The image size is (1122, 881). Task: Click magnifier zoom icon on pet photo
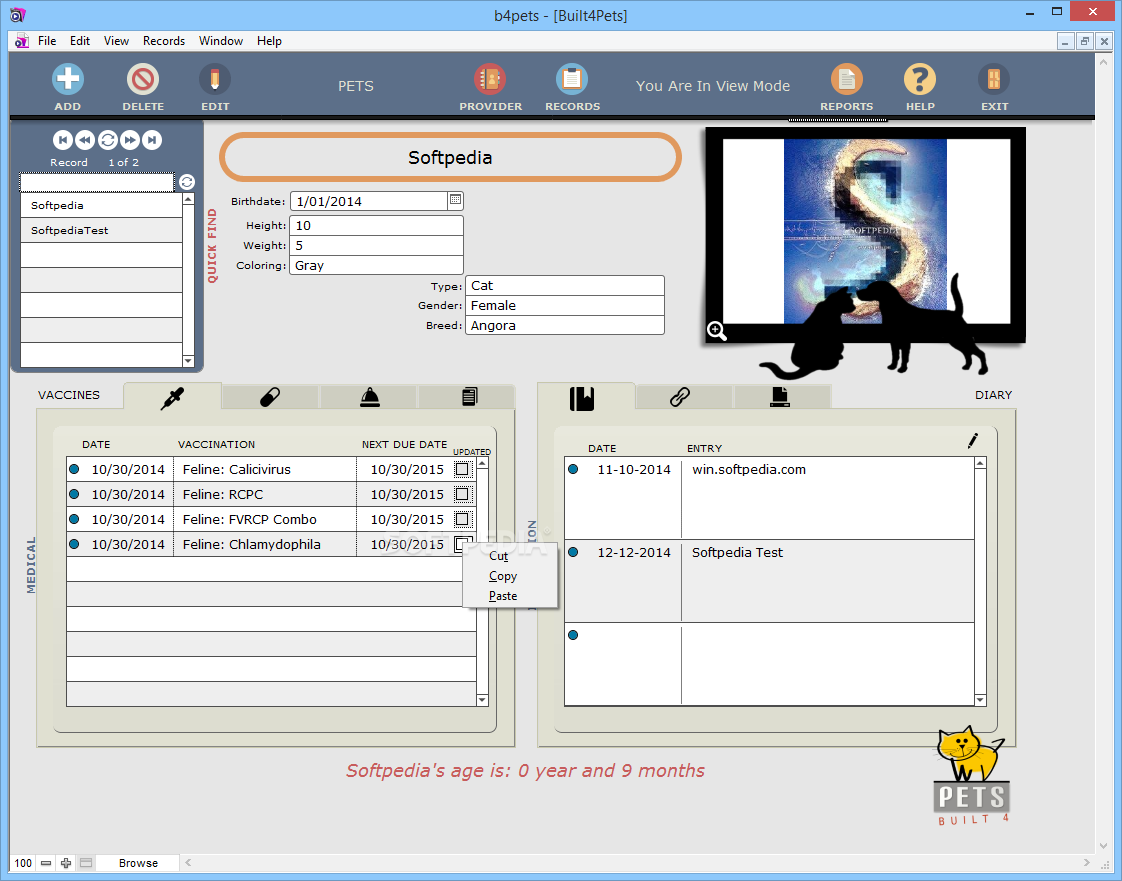tap(716, 331)
